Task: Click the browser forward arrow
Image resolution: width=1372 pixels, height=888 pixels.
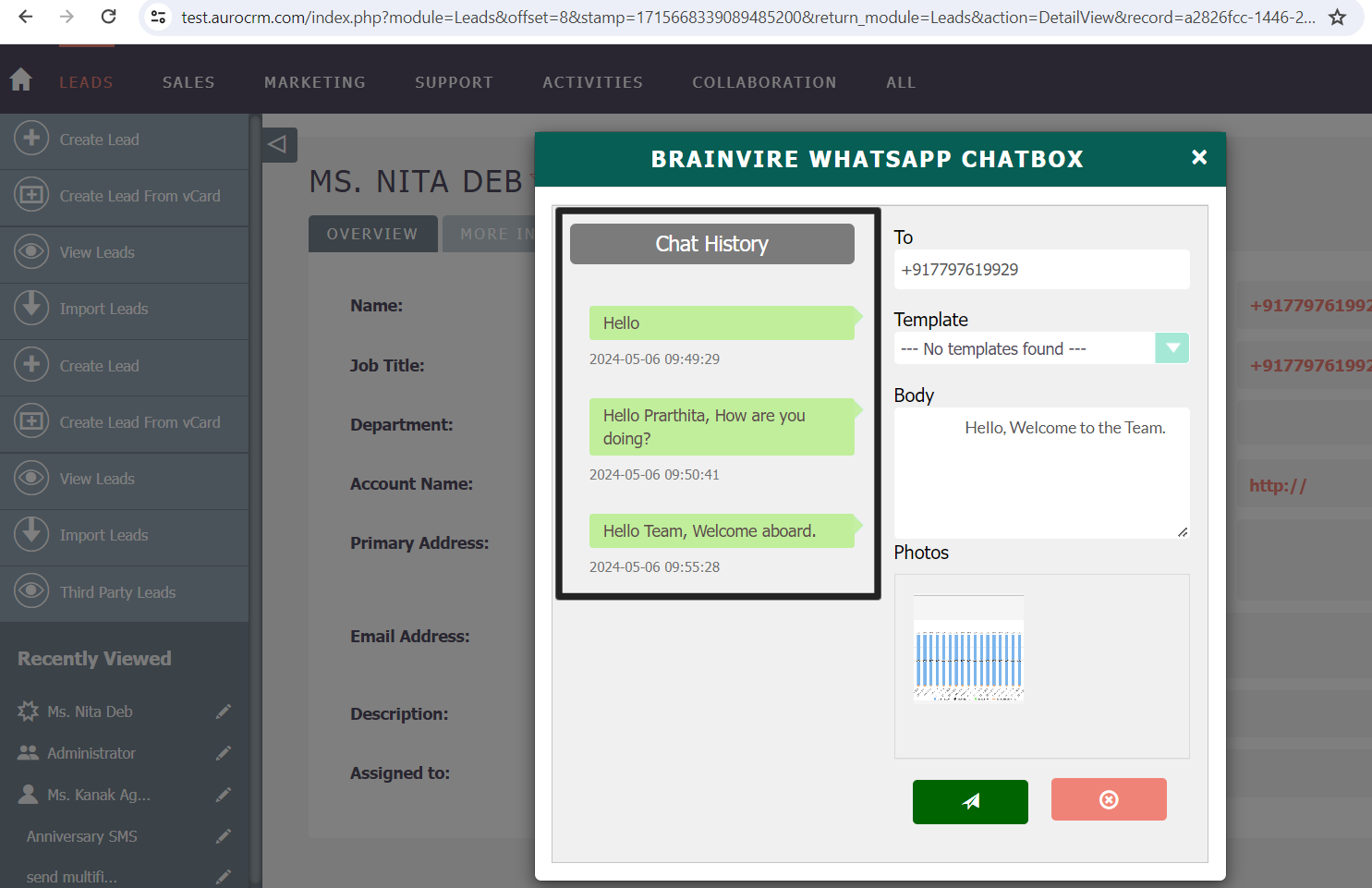Action: tap(67, 17)
